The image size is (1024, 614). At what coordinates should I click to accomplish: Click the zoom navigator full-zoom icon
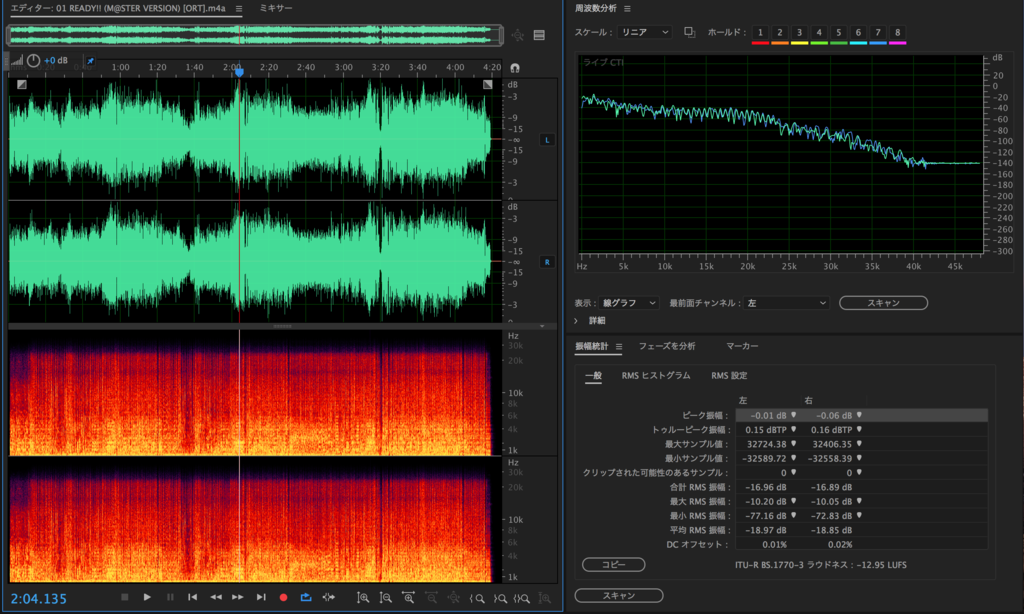tap(518, 35)
